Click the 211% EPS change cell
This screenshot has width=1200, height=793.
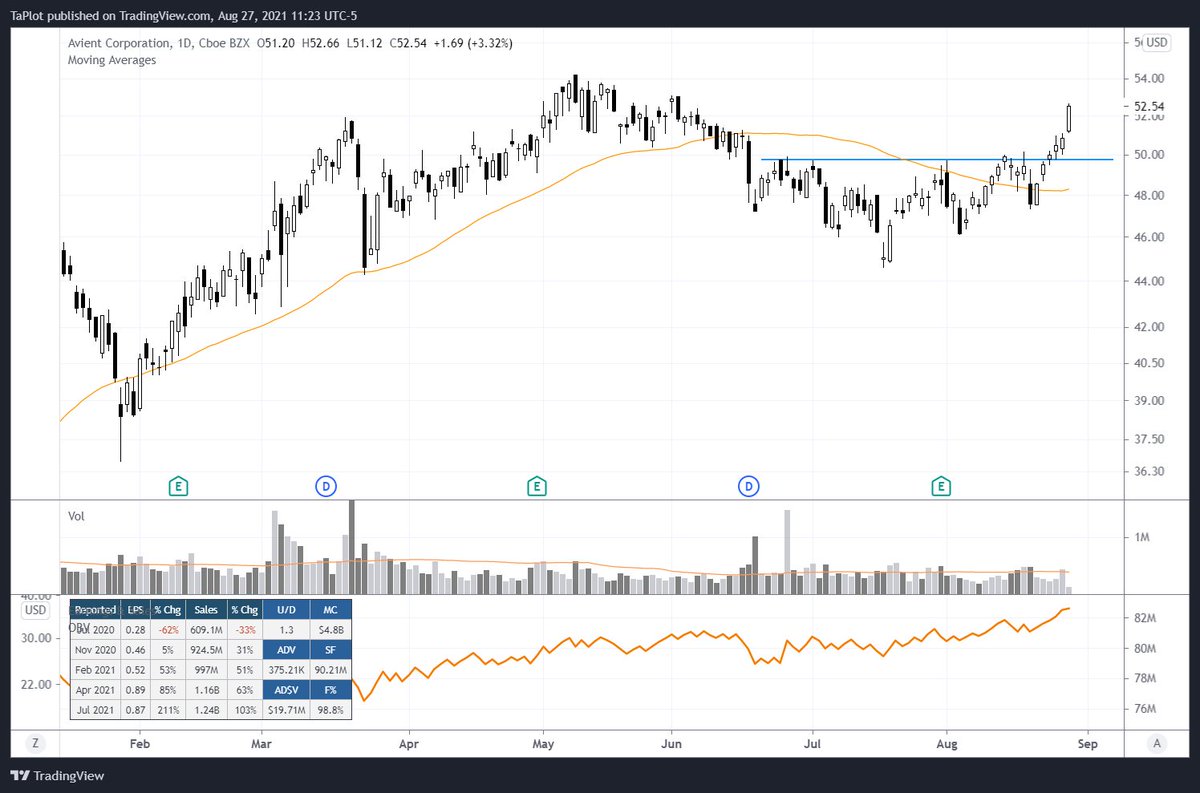click(167, 710)
